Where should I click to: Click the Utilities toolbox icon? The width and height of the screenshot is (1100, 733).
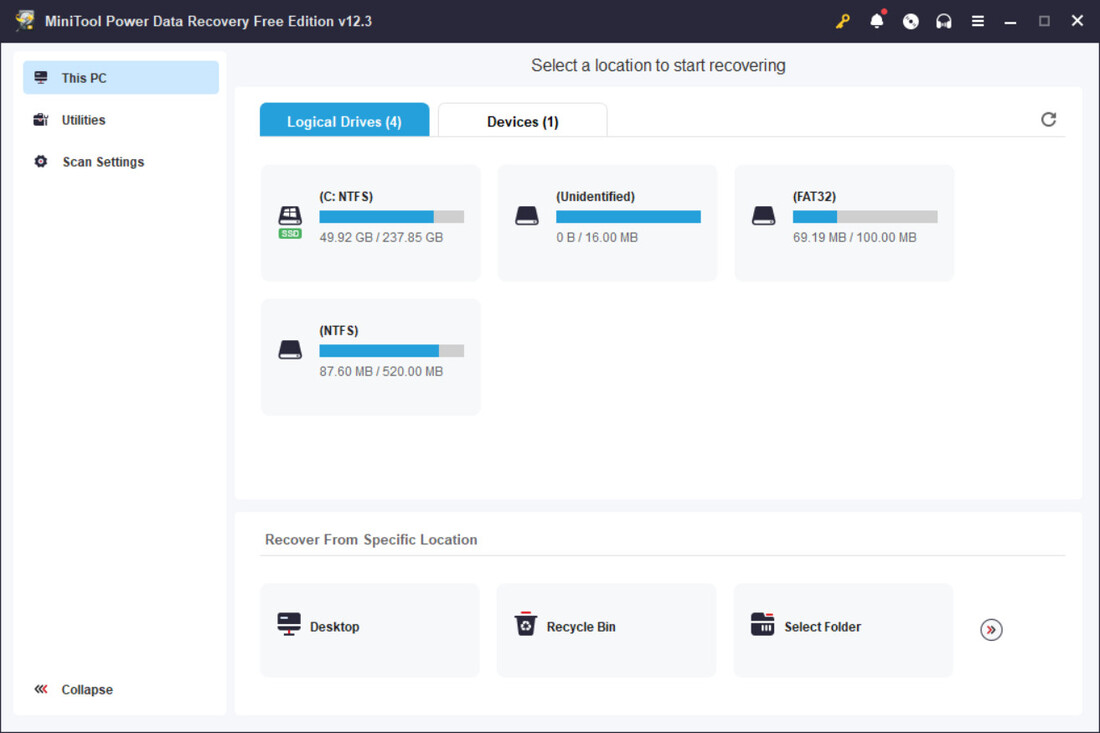[41, 119]
